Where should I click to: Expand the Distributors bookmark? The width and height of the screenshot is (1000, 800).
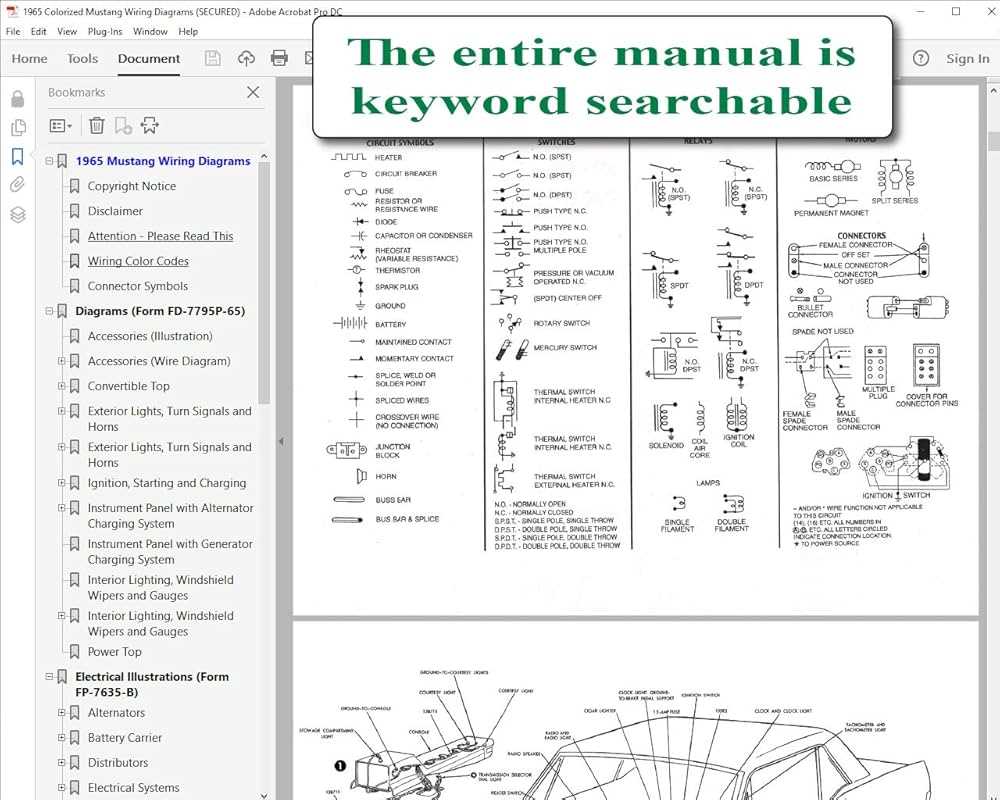point(61,762)
